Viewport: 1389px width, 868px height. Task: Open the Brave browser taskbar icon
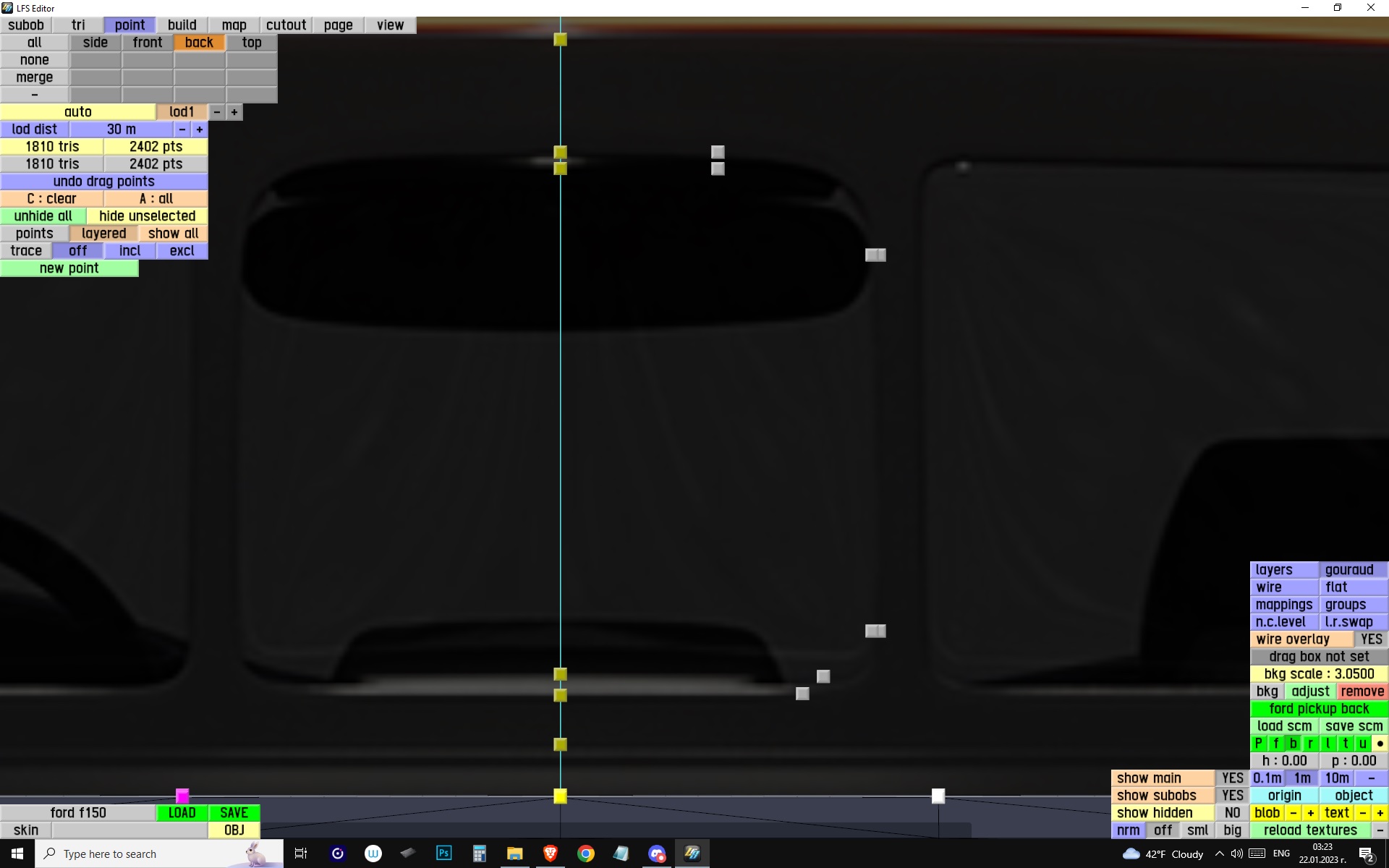550,854
